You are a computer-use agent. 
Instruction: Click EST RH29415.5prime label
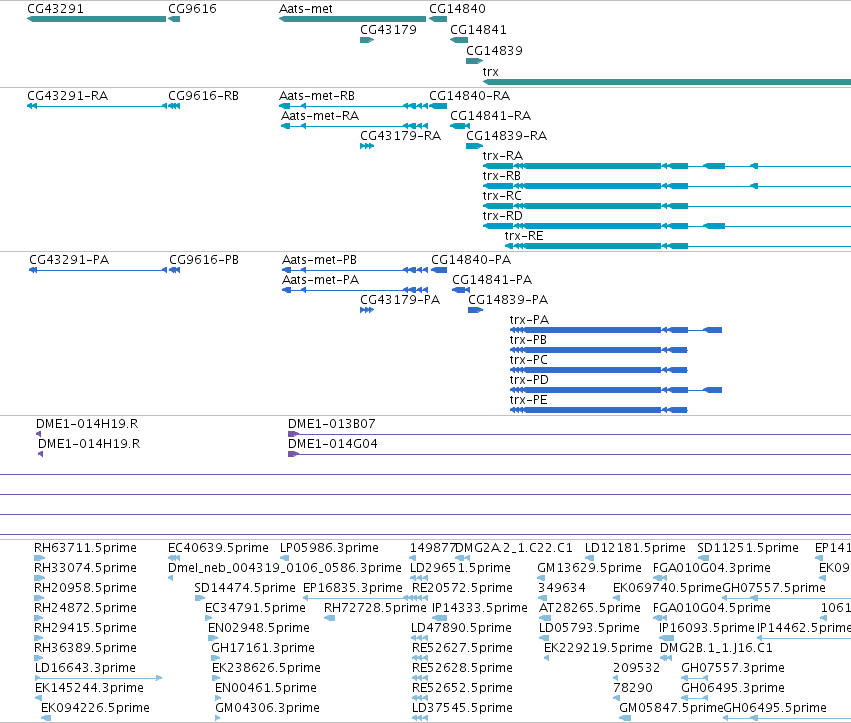(85, 628)
